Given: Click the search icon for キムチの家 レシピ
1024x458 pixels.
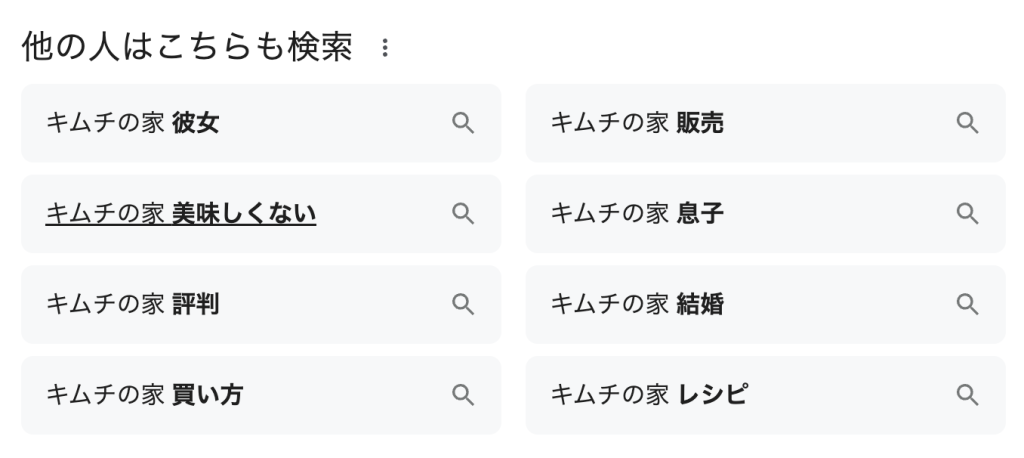Looking at the screenshot, I should [x=966, y=395].
